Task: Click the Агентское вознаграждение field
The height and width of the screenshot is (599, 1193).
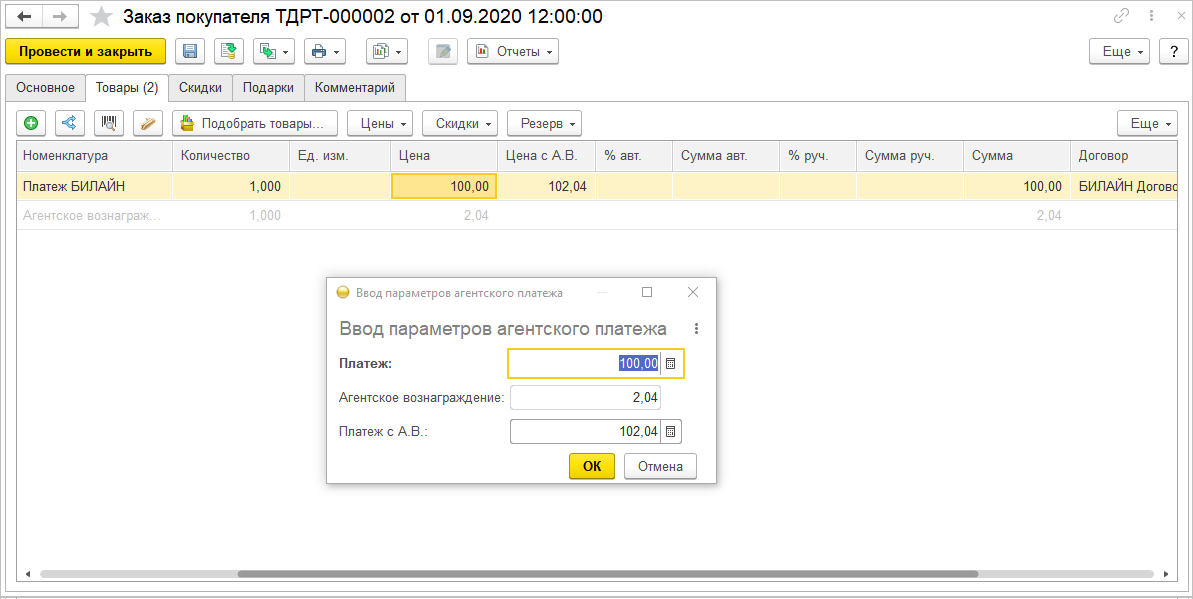Action: coord(585,397)
